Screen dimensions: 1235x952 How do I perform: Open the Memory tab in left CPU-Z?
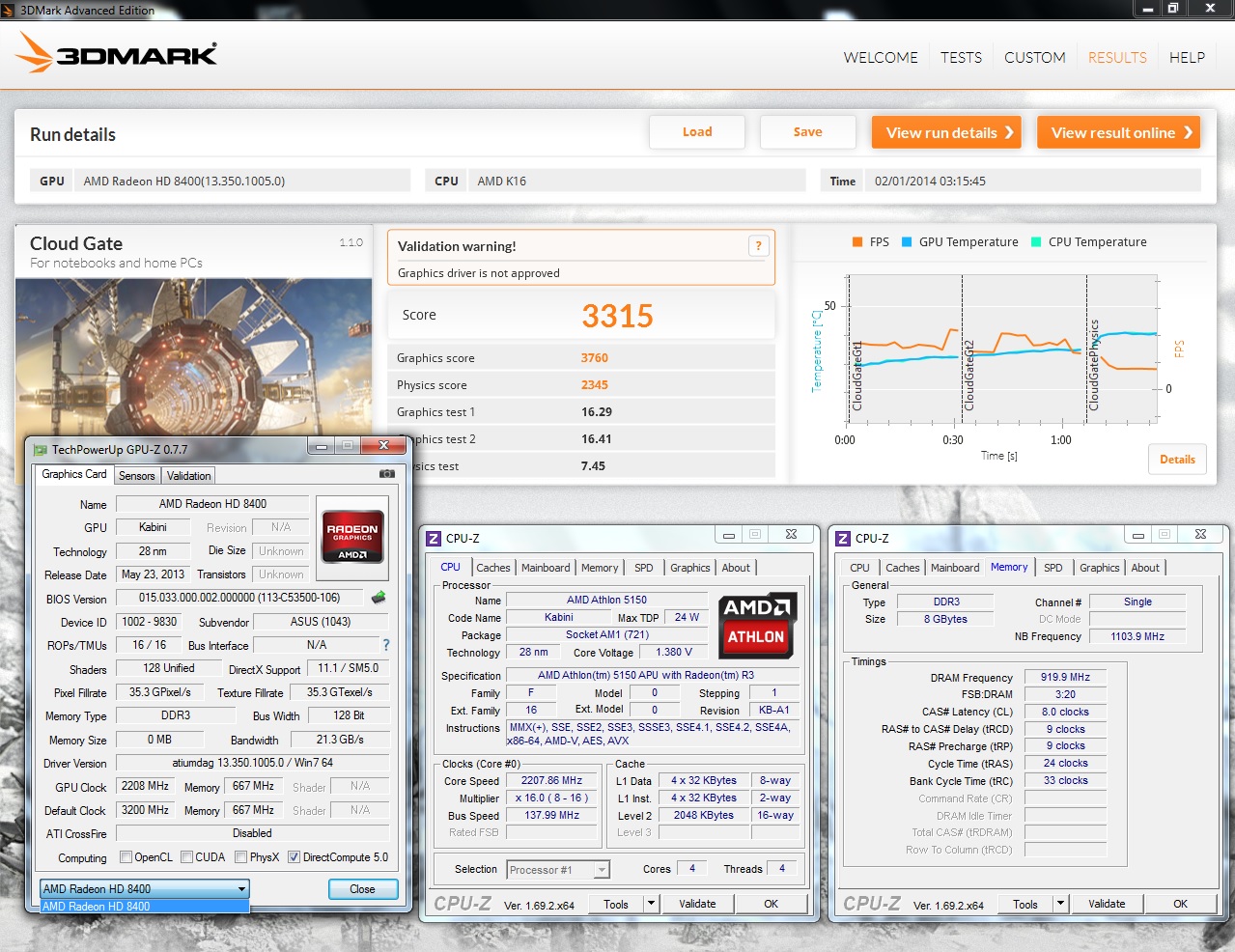(600, 568)
